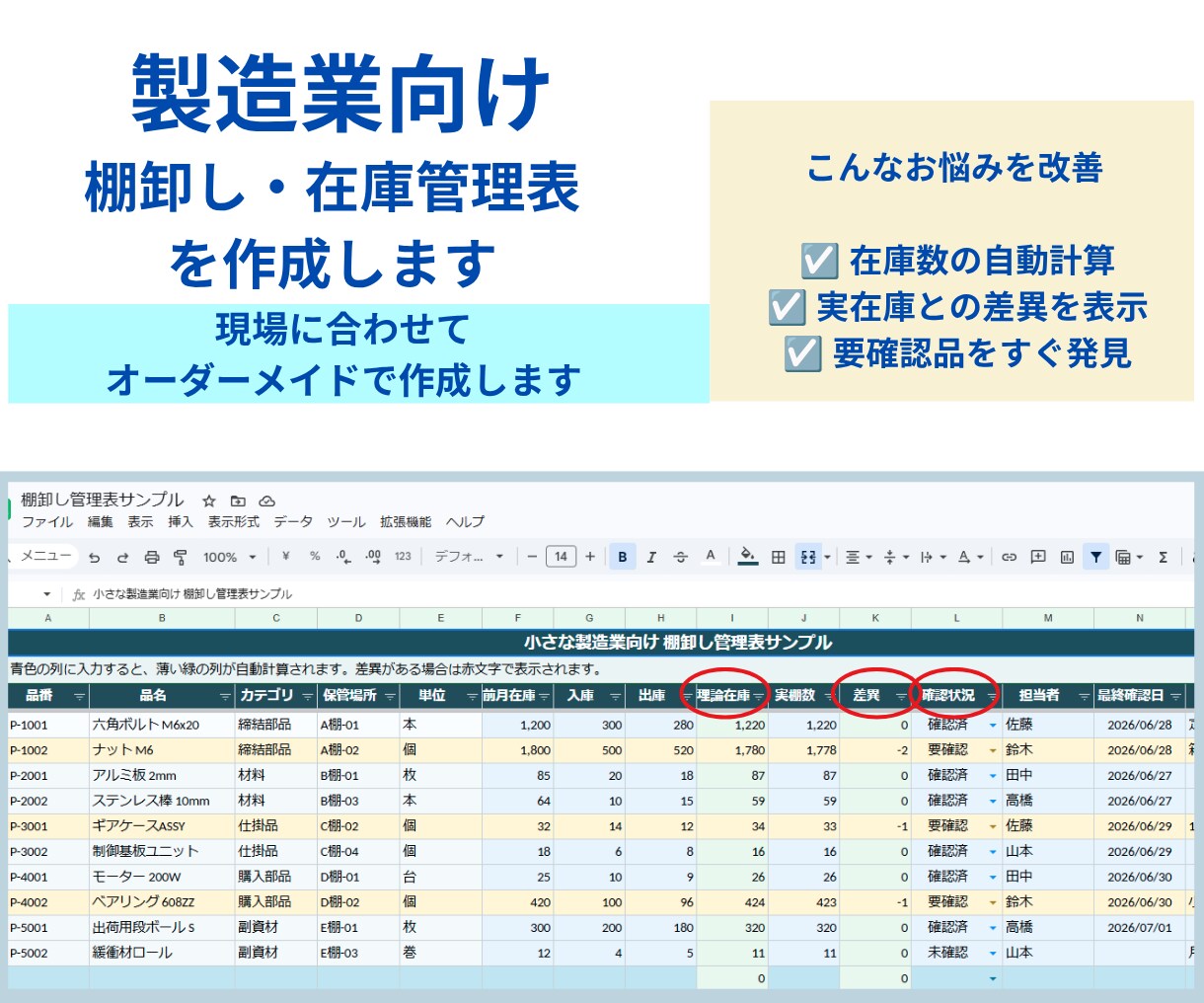This screenshot has height=1003, width=1204.
Task: Print the spreadsheet
Action: coord(151,557)
